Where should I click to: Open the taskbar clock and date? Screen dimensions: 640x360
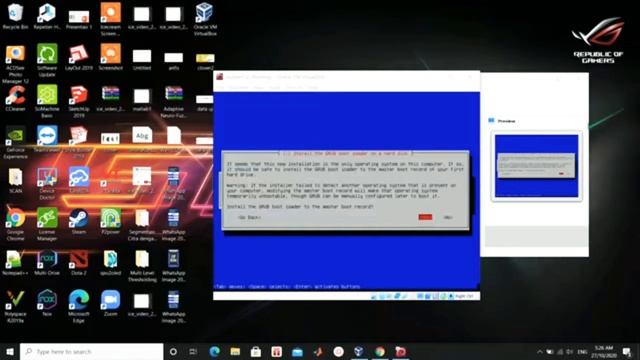604,351
